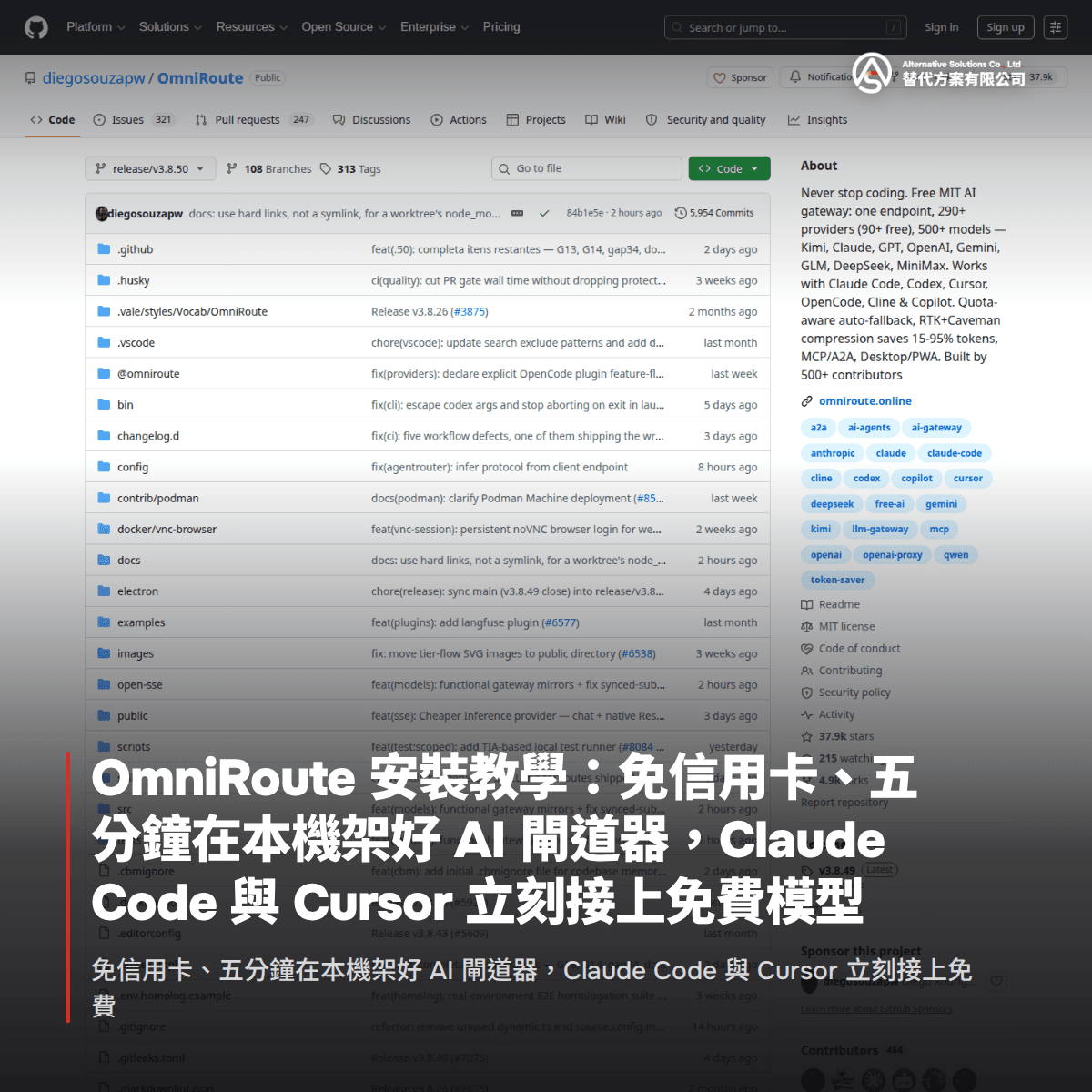Open the public folder

(x=133, y=716)
